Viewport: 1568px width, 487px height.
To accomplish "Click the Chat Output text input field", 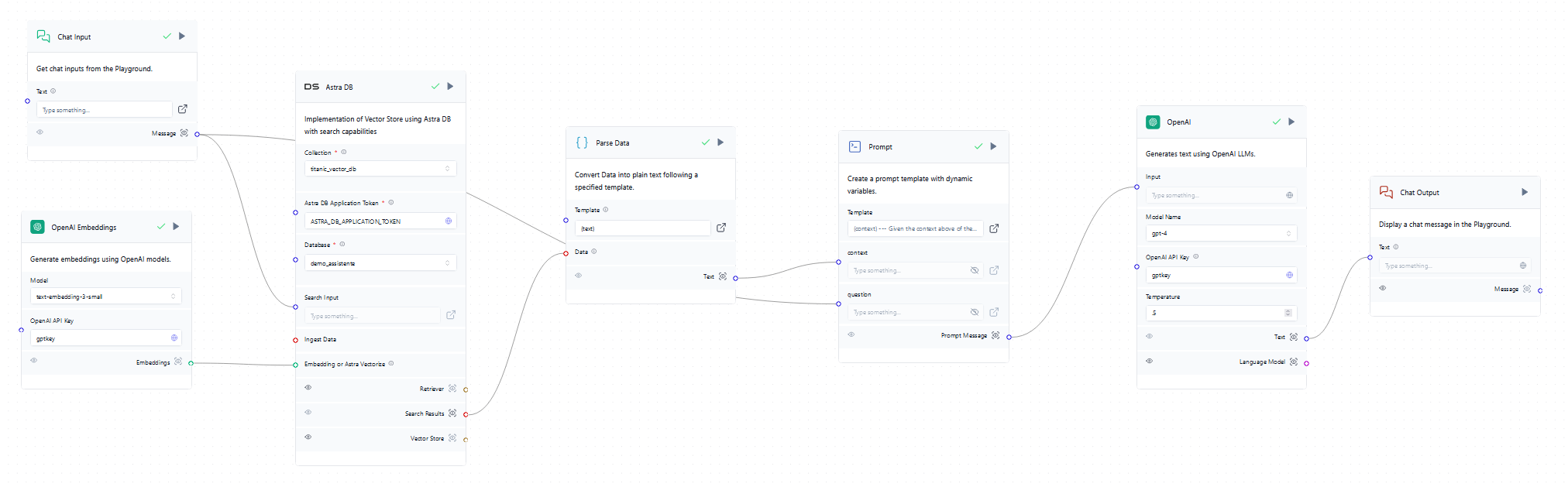I will coord(1449,266).
